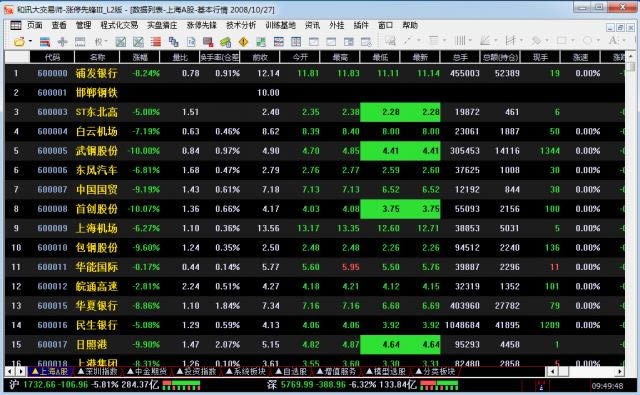Sort by the 涨幅 column header
The height and width of the screenshot is (395, 640).
tap(140, 58)
